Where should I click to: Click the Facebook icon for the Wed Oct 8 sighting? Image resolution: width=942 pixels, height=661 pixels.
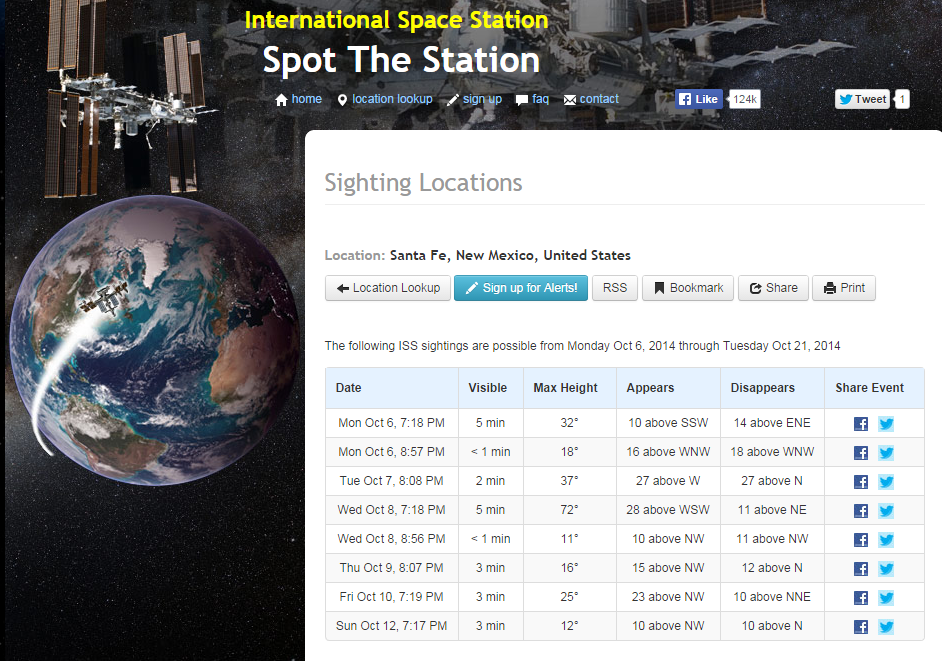point(860,510)
